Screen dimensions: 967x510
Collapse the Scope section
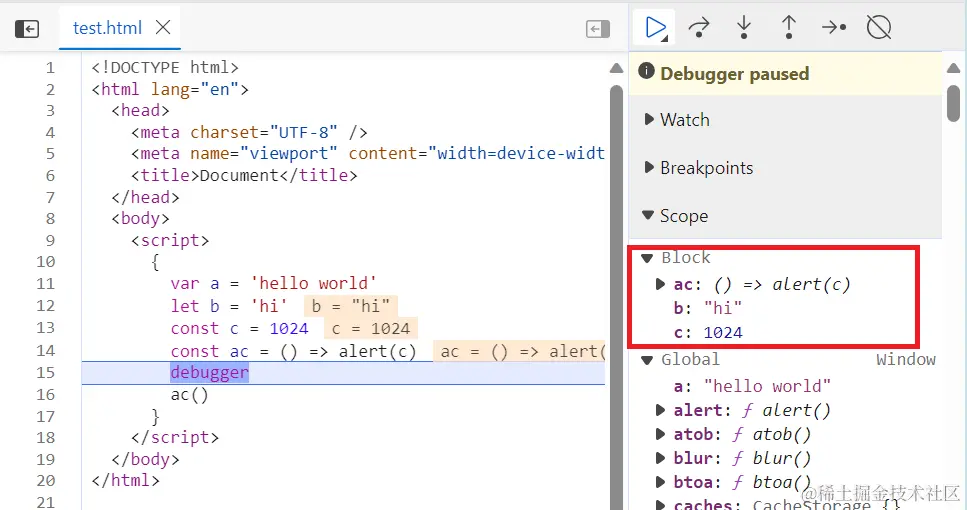pos(648,215)
